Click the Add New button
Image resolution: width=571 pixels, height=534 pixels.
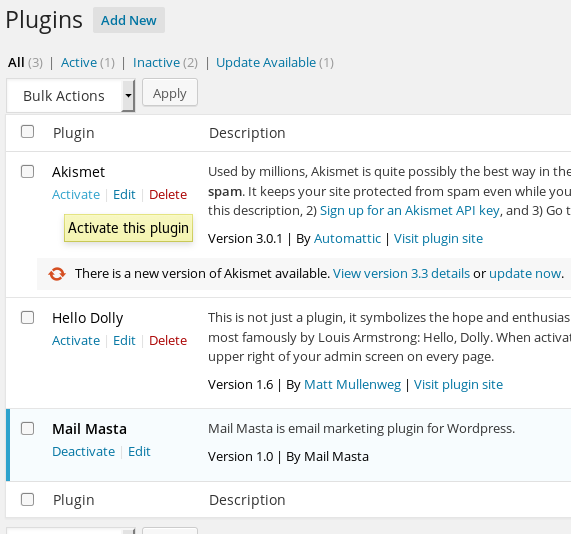(129, 20)
